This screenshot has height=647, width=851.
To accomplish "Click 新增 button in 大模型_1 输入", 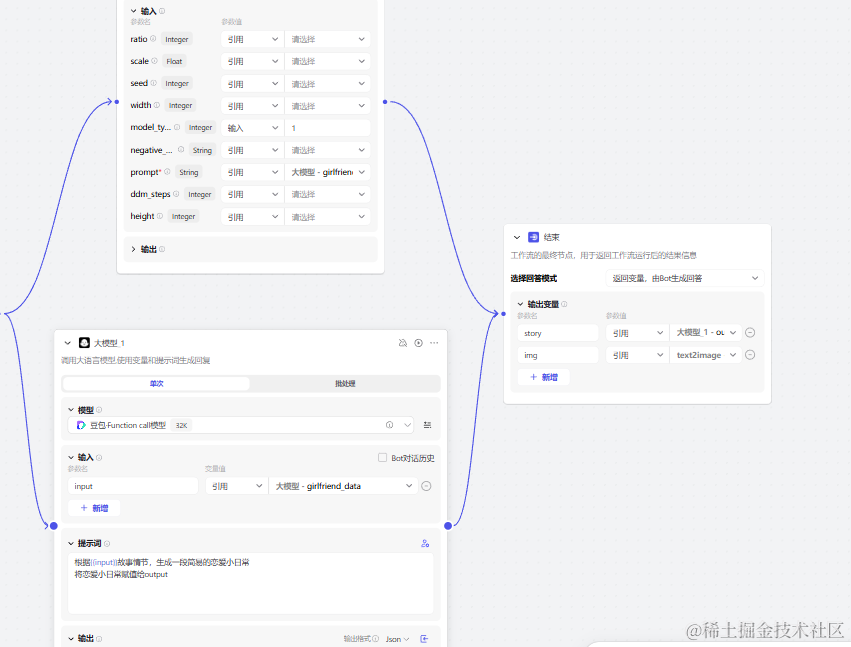I will click(94, 508).
